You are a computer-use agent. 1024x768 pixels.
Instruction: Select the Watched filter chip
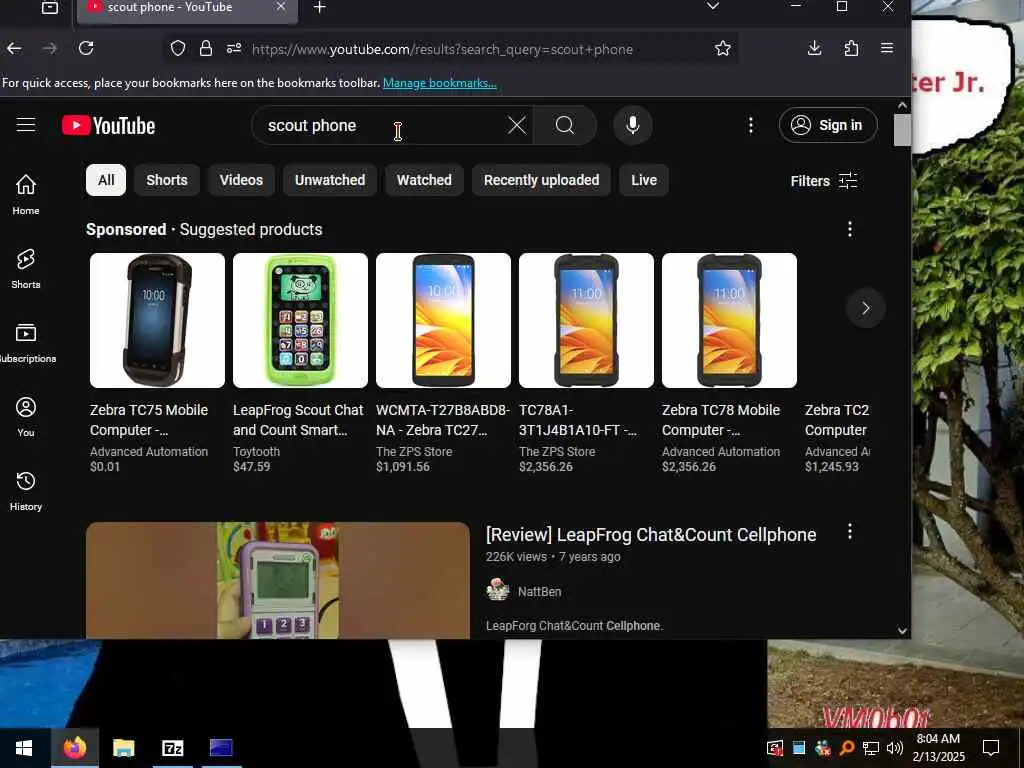click(424, 180)
